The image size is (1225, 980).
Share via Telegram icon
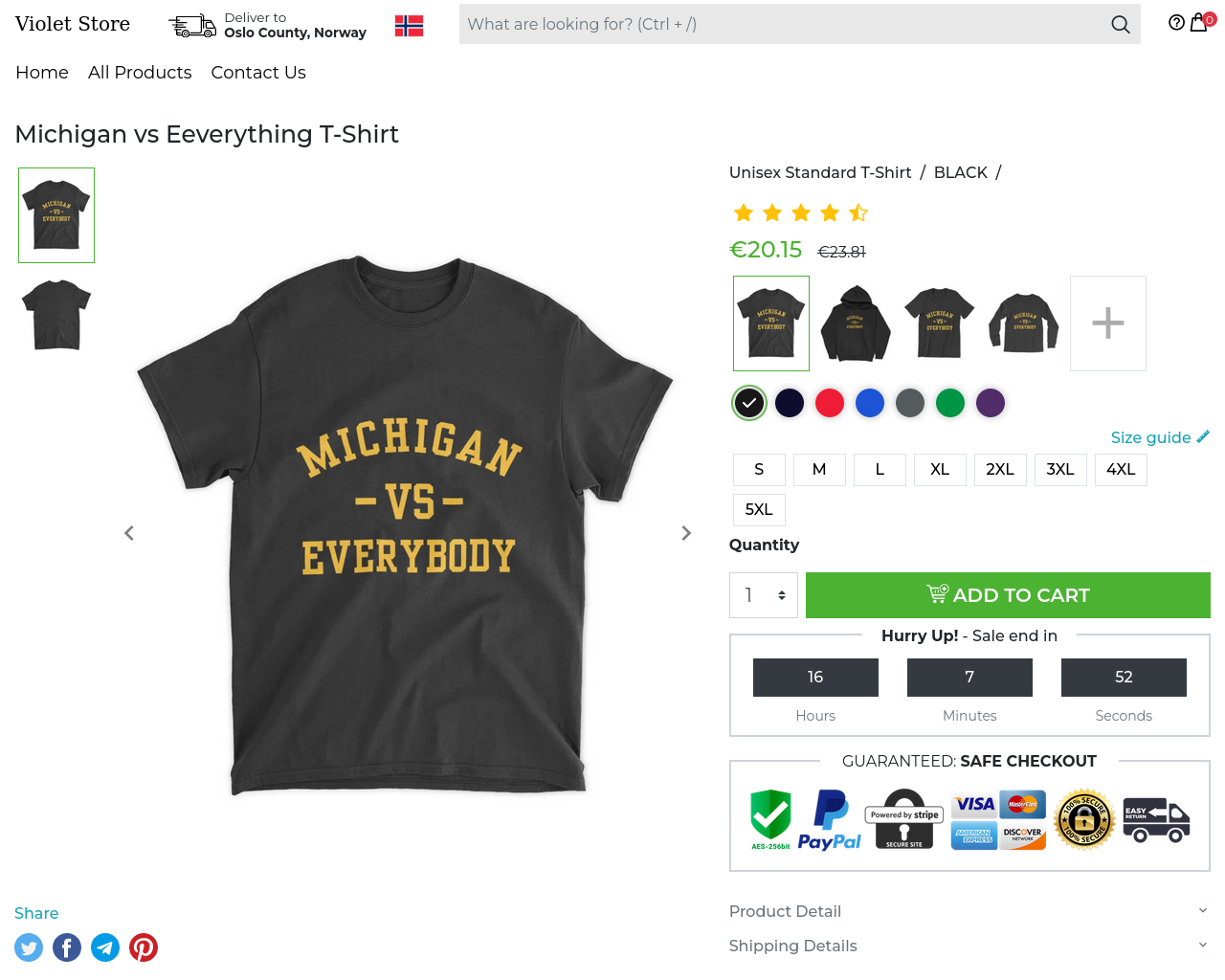pos(105,947)
